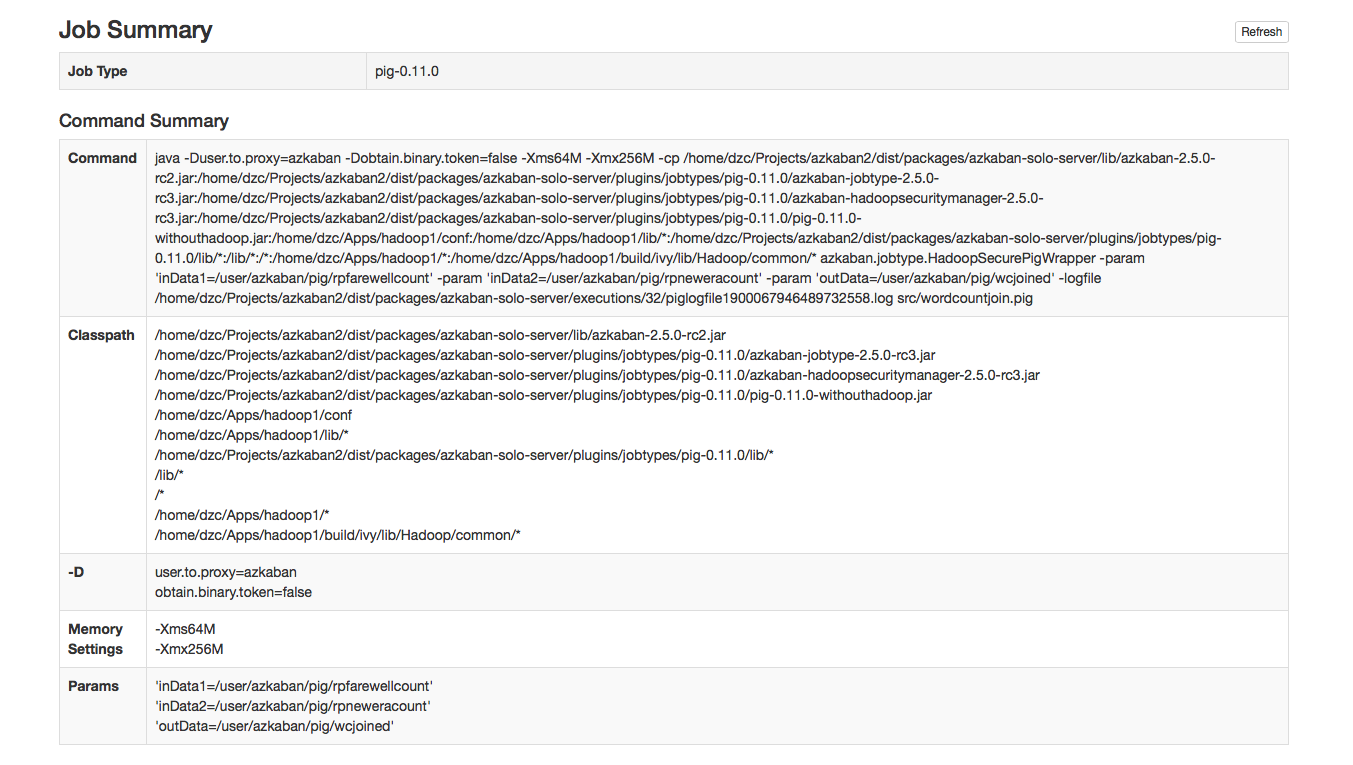
Task: Click the Refresh button
Action: [x=1261, y=32]
